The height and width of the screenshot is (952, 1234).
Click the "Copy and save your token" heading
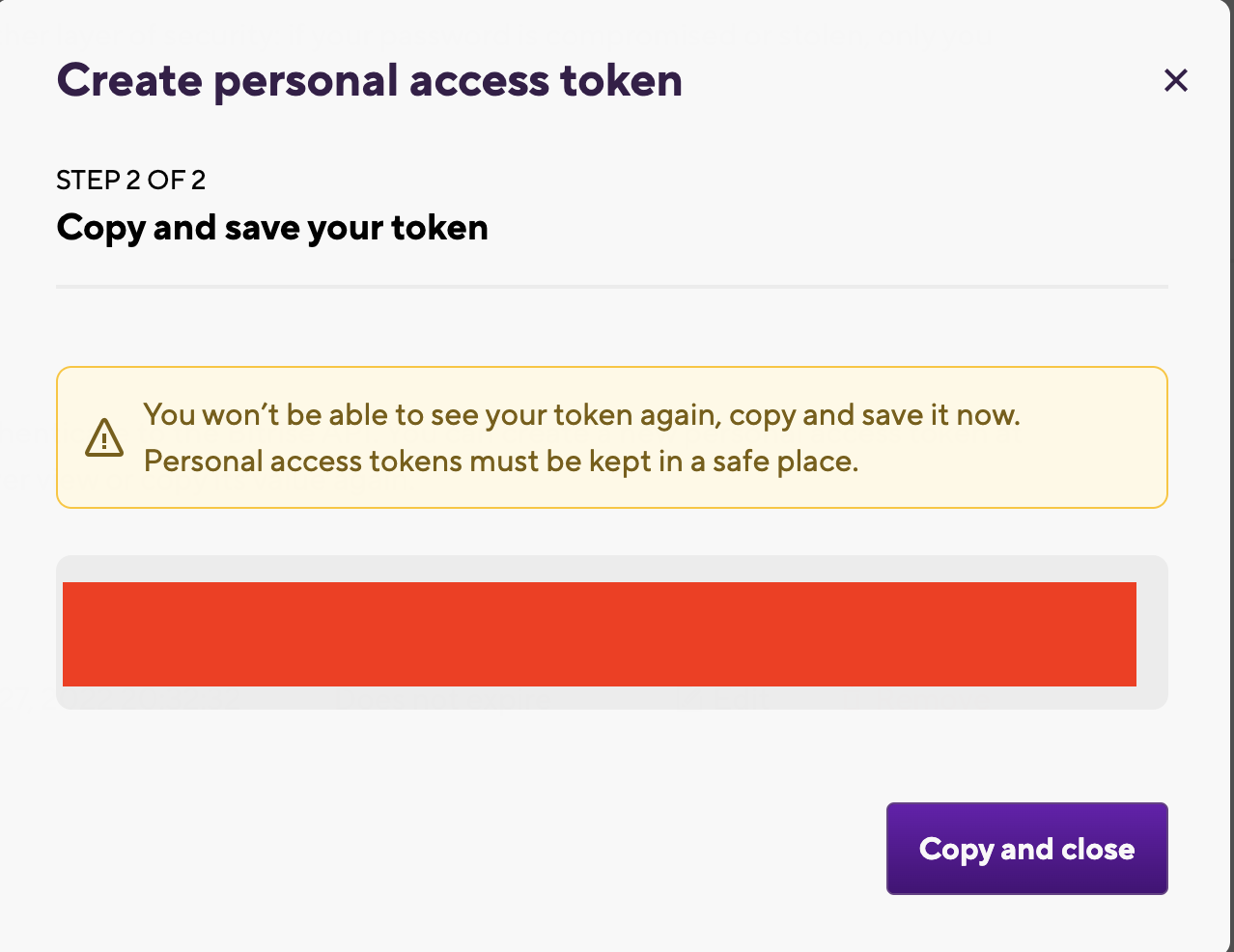[x=272, y=228]
